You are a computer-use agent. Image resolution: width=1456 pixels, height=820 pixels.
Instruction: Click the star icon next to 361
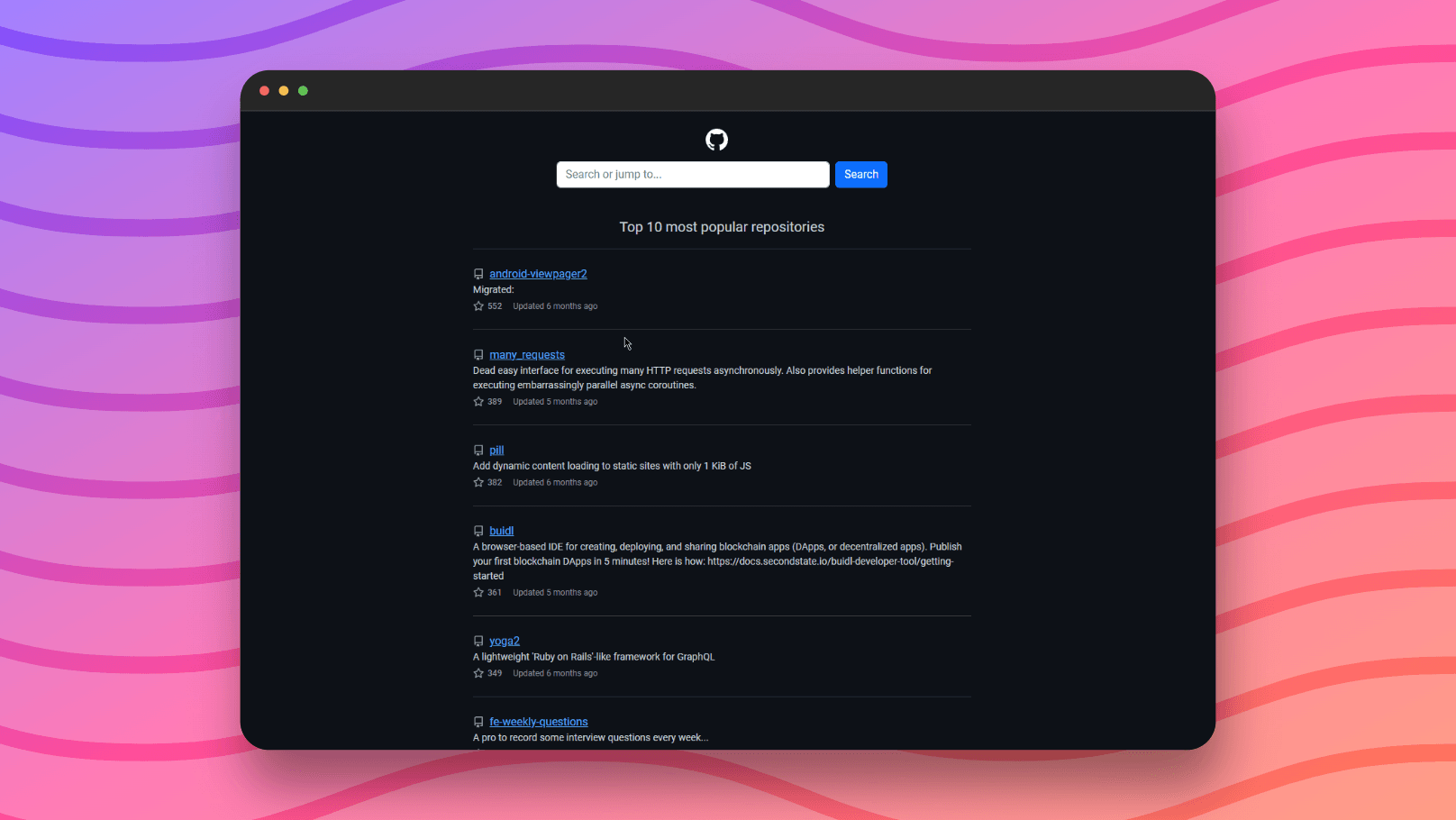click(478, 593)
